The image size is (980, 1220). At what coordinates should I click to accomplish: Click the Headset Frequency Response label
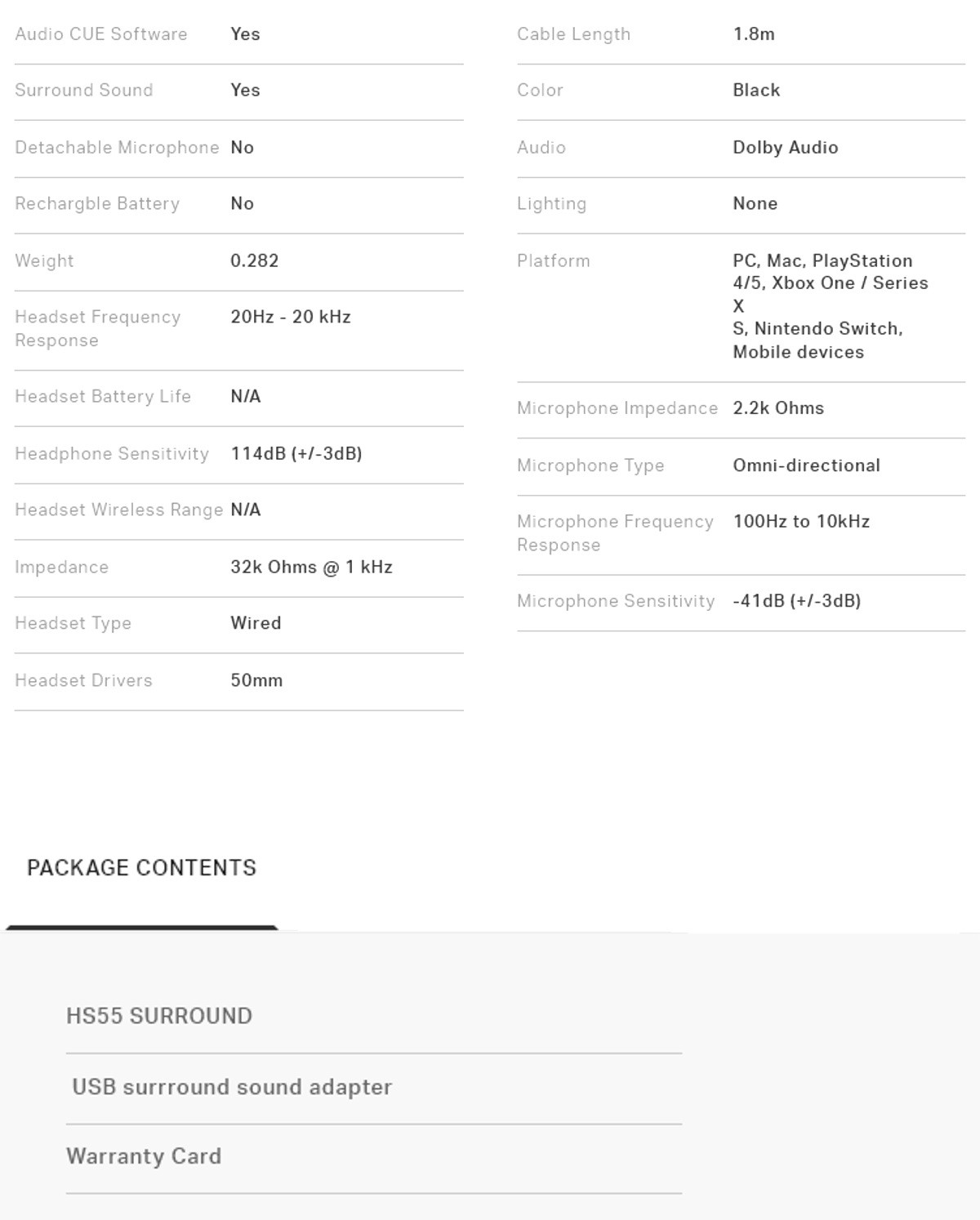(98, 328)
